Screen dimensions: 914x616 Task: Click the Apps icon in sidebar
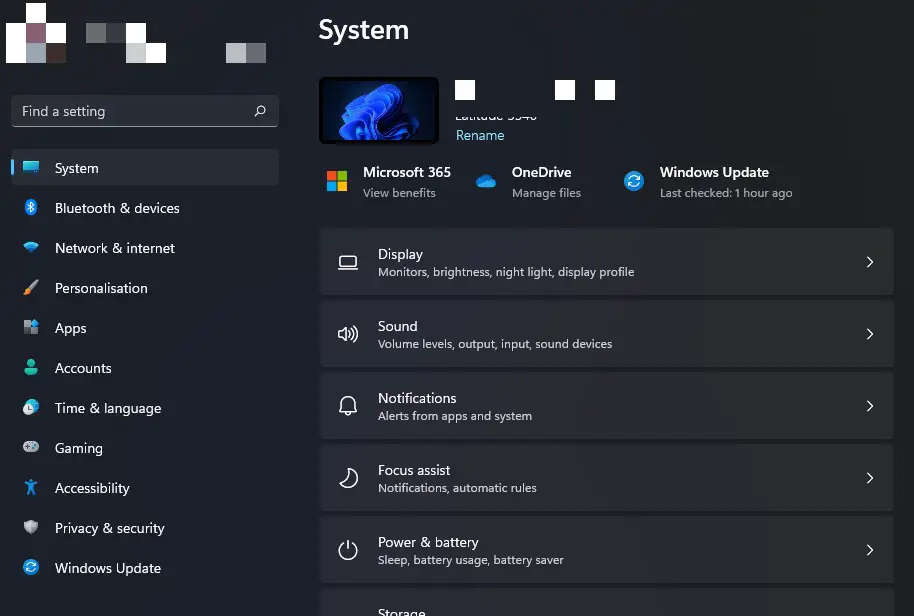(x=31, y=327)
